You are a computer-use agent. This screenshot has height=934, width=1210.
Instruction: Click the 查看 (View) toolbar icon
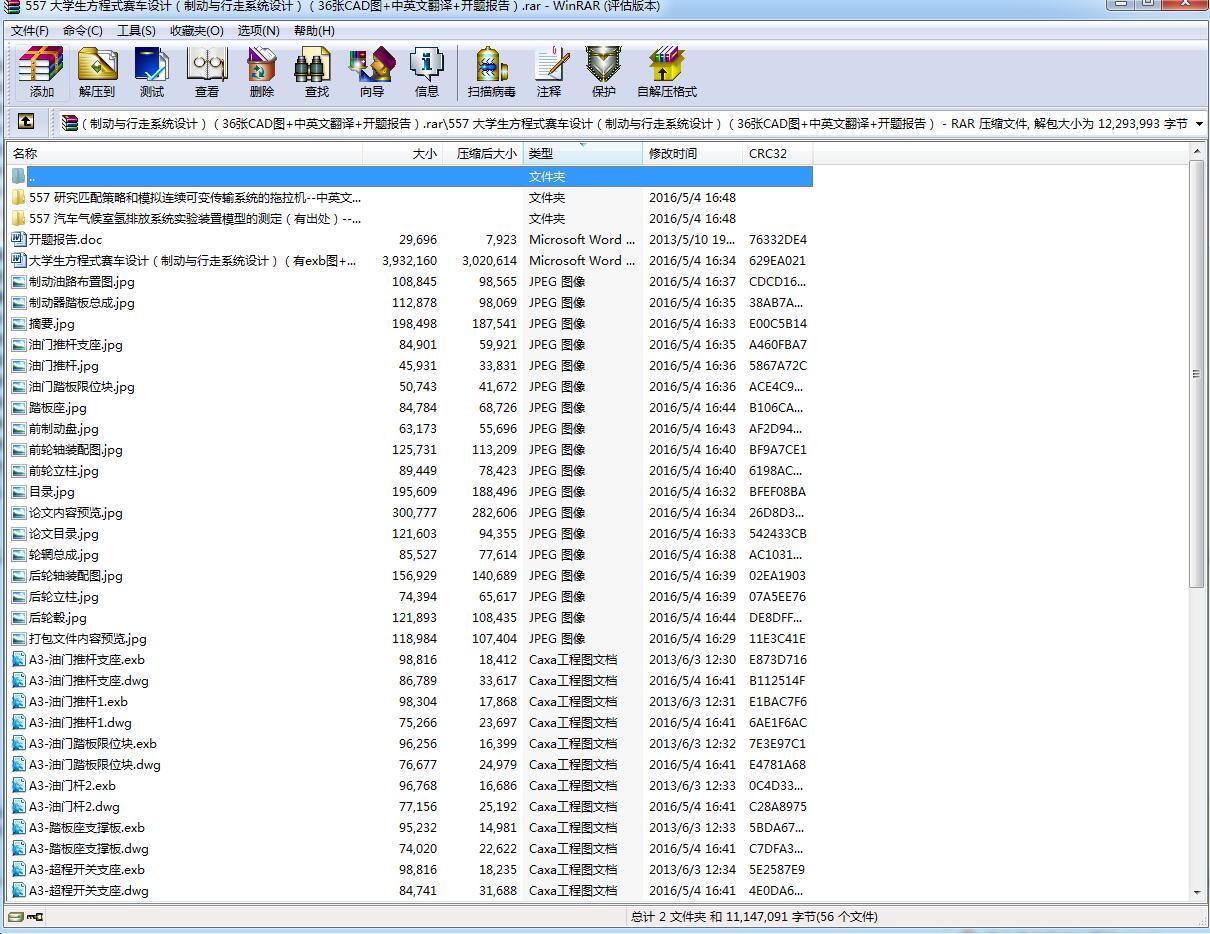[207, 65]
